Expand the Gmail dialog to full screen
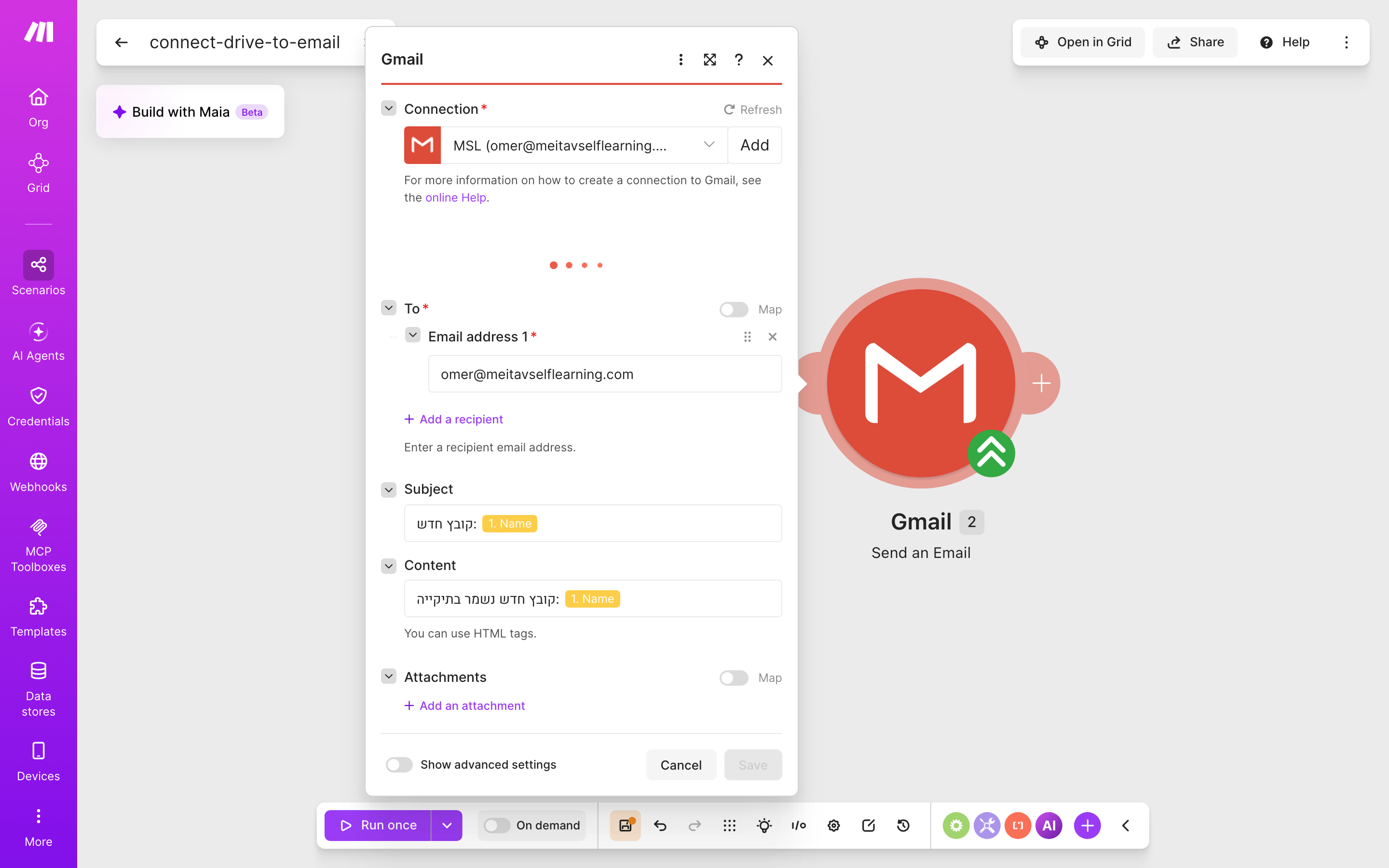The height and width of the screenshot is (868, 1389). 710,60
